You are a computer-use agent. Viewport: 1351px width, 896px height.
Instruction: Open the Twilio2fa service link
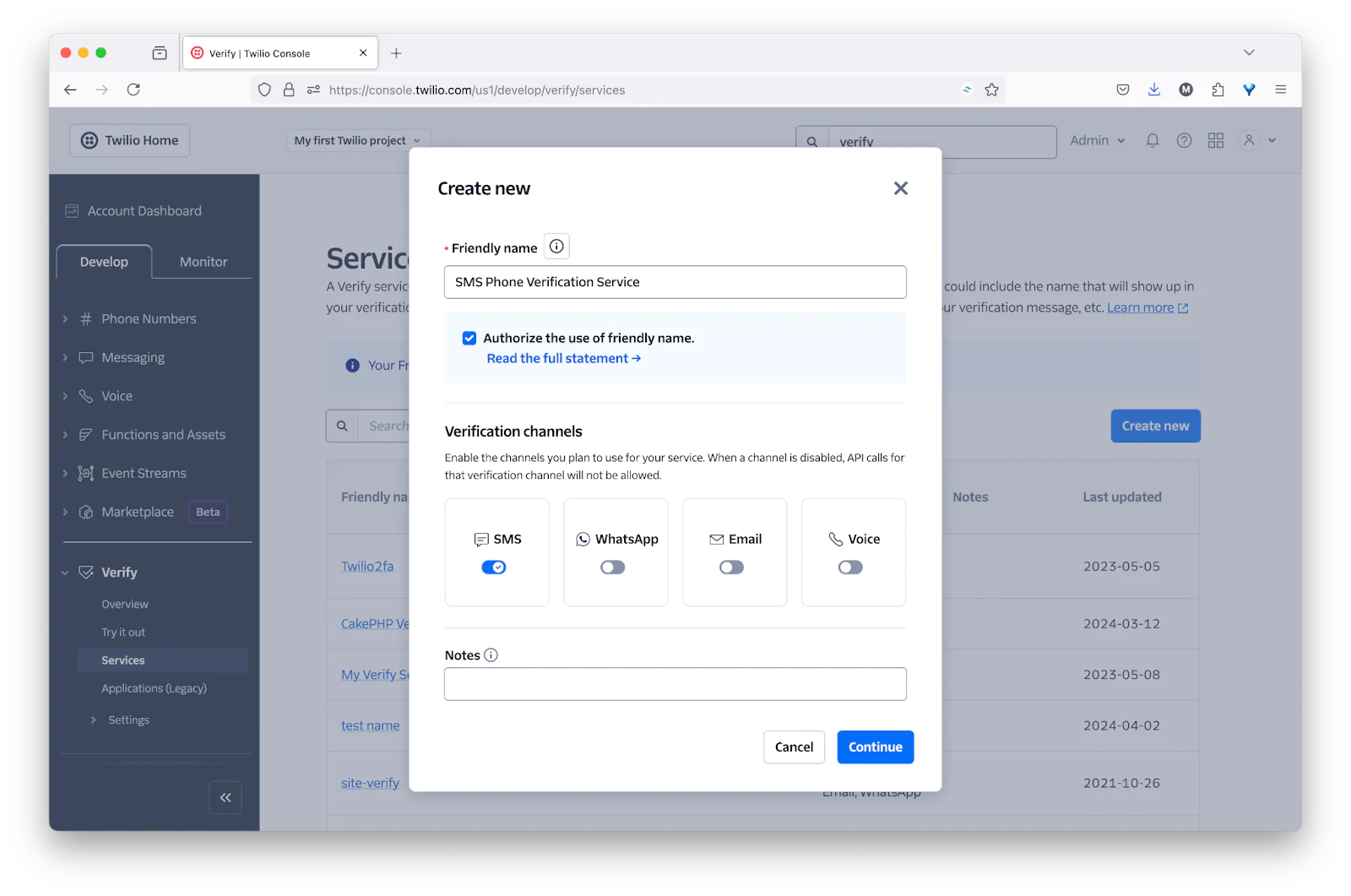click(x=367, y=567)
